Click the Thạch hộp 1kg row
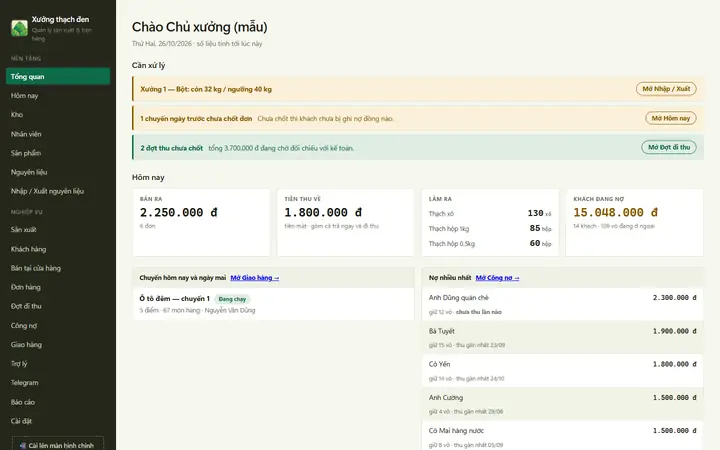Image resolution: width=720 pixels, height=450 pixels. (x=490, y=228)
